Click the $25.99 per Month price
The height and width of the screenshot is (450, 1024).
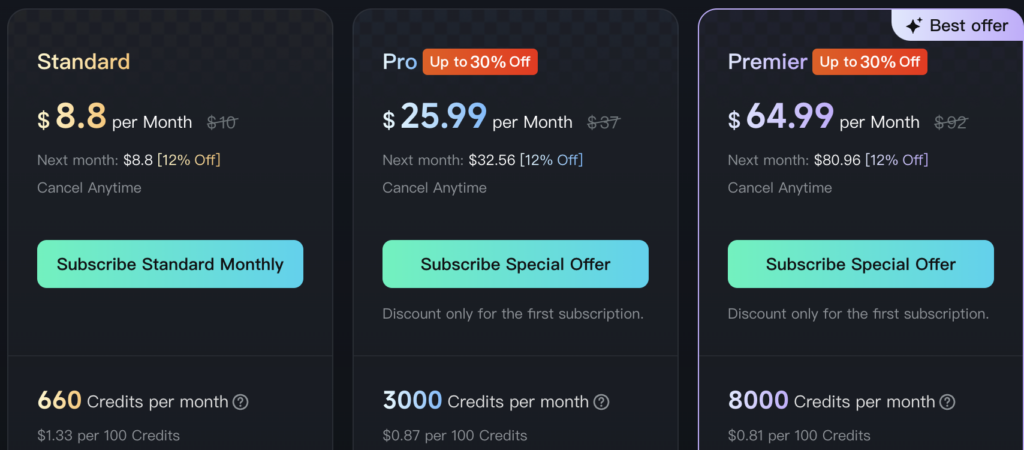click(x=478, y=119)
